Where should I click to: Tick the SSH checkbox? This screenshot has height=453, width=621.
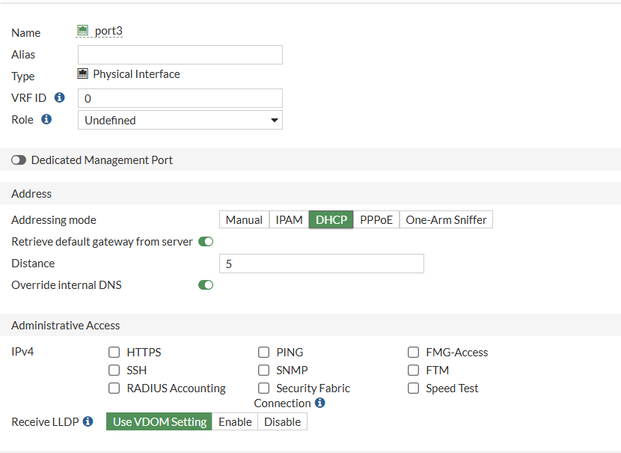tap(114, 370)
